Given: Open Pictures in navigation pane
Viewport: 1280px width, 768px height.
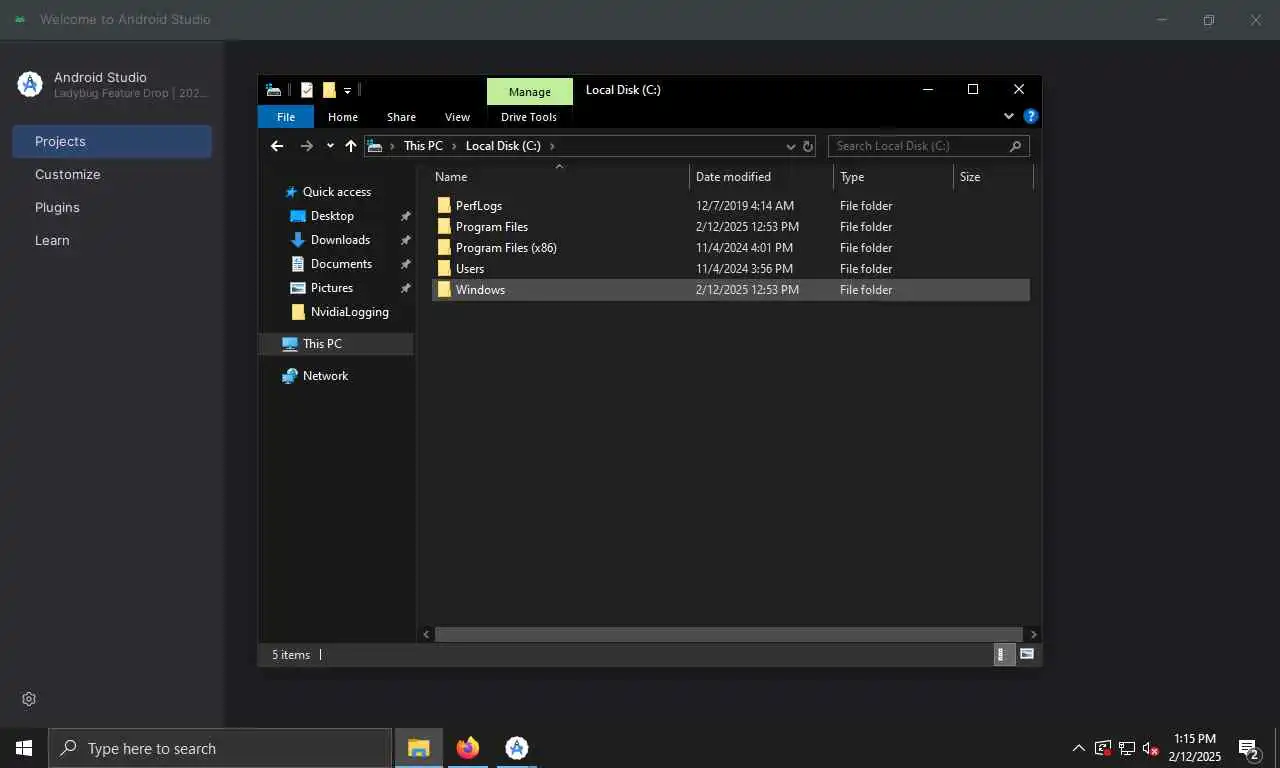Looking at the screenshot, I should (332, 288).
